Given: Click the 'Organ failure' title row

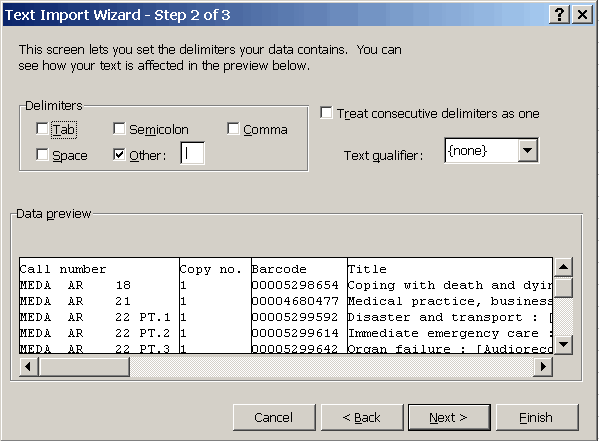Looking at the screenshot, I should (x=450, y=349).
